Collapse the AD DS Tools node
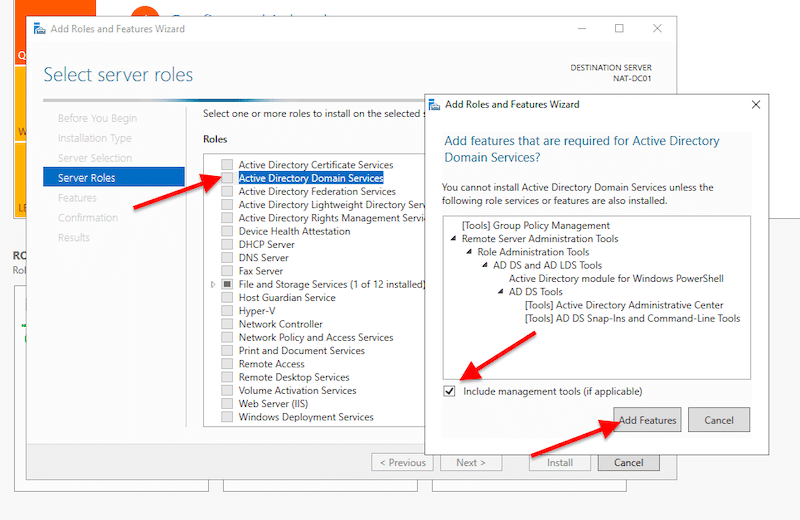The image size is (800, 520). [501, 291]
